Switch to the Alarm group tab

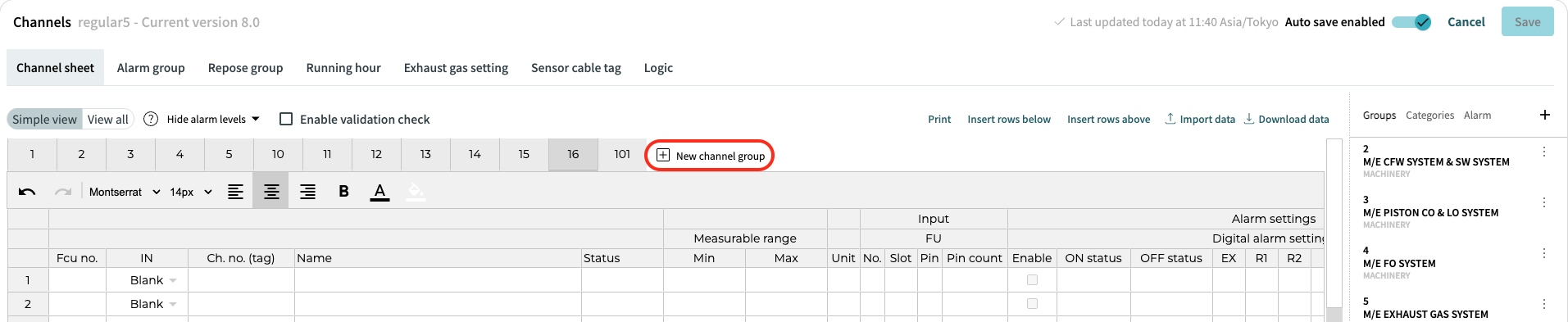[x=151, y=68]
